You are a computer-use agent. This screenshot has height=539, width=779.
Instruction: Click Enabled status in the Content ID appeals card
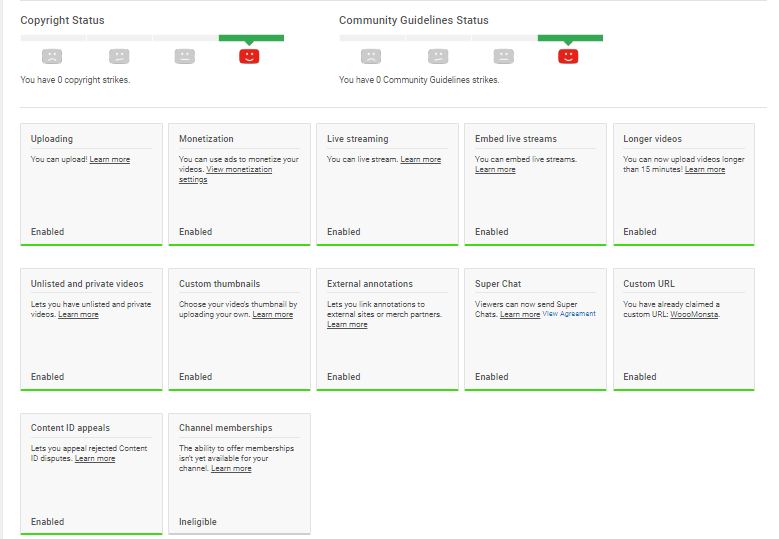pos(47,522)
